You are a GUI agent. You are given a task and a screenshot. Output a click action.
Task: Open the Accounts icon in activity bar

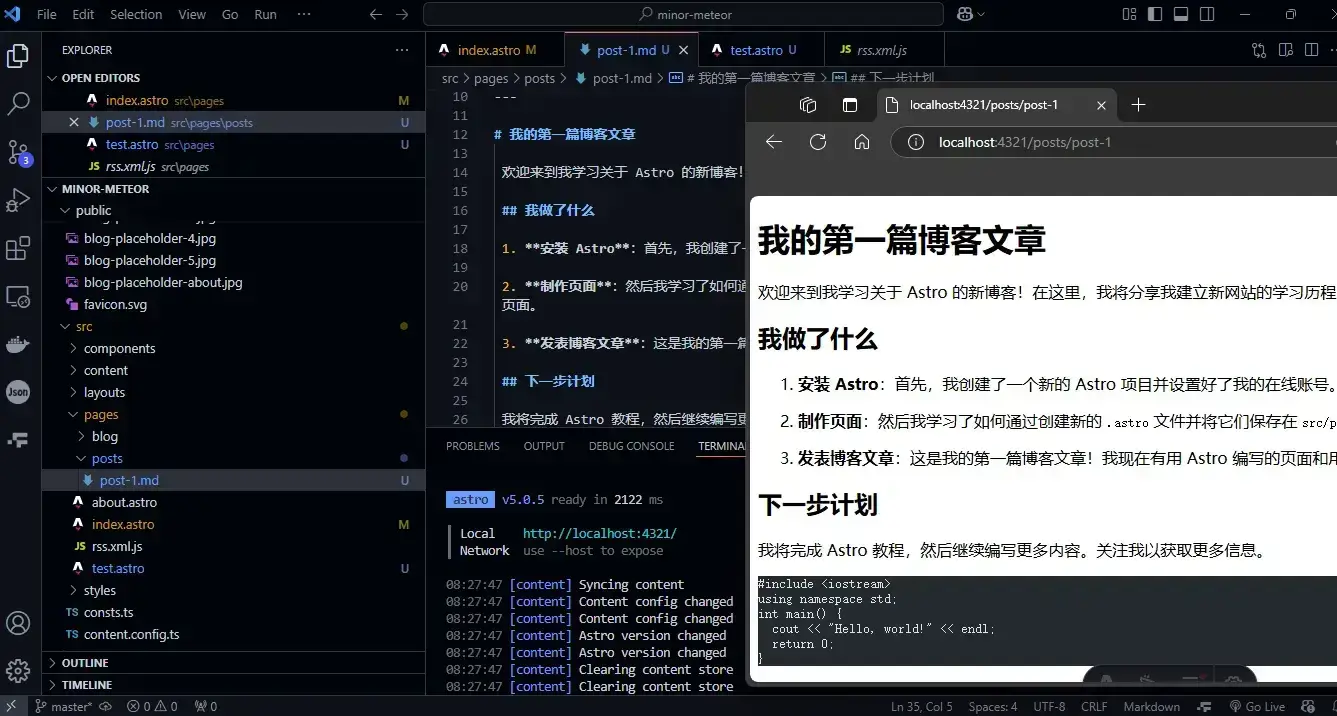[18, 623]
